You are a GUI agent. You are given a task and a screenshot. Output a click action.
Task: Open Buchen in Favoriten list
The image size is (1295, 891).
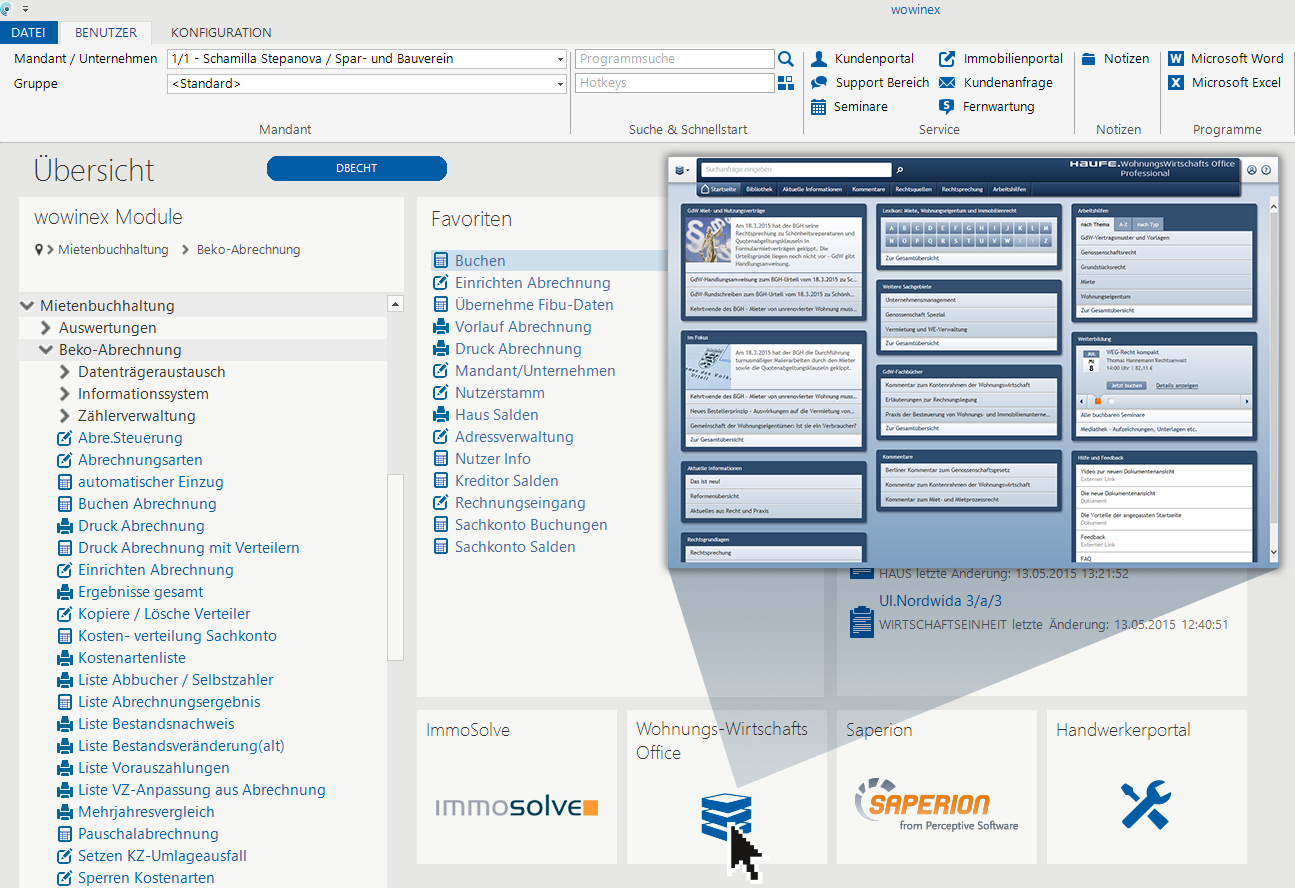point(480,261)
